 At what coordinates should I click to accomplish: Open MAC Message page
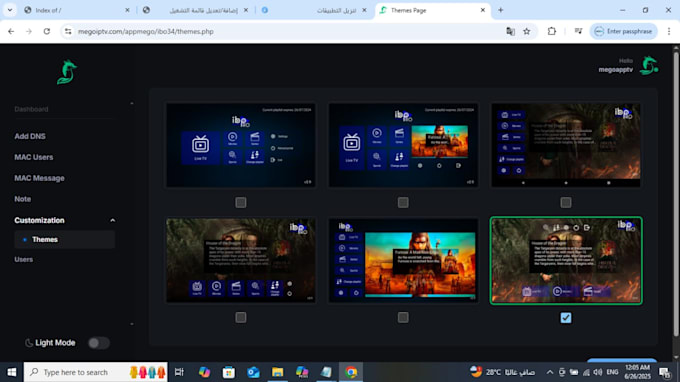(39, 178)
